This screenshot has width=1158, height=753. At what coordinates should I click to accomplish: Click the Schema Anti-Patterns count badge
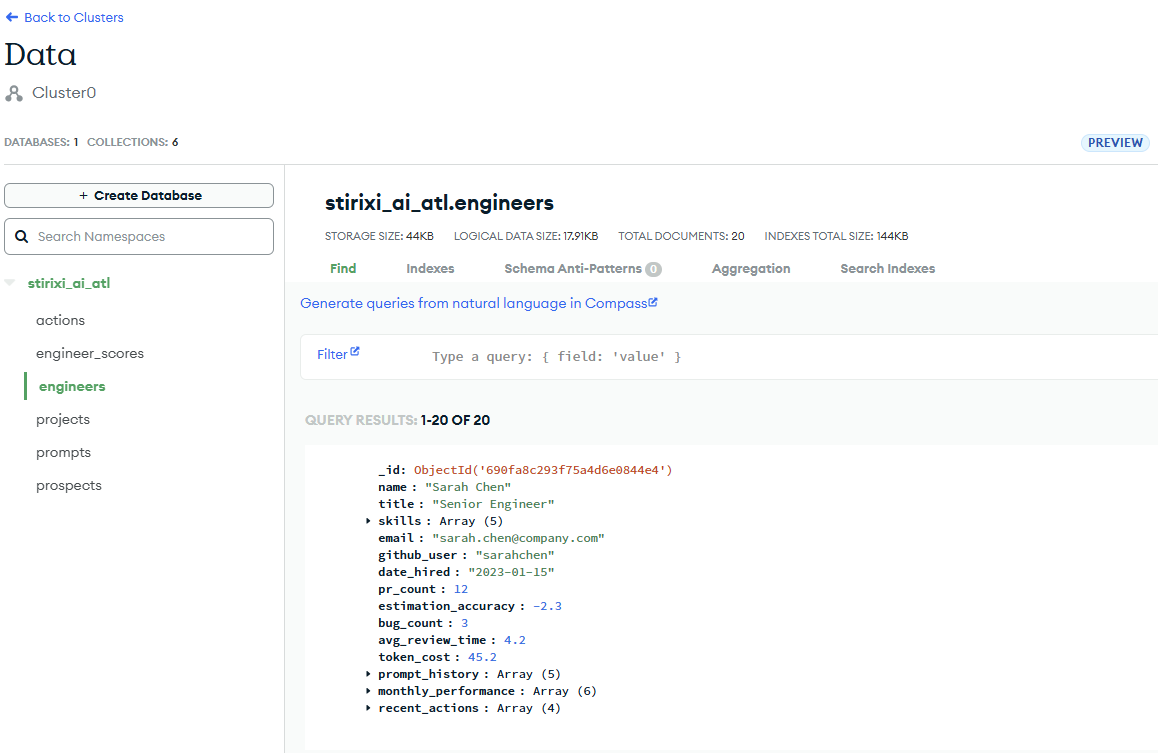coord(654,269)
